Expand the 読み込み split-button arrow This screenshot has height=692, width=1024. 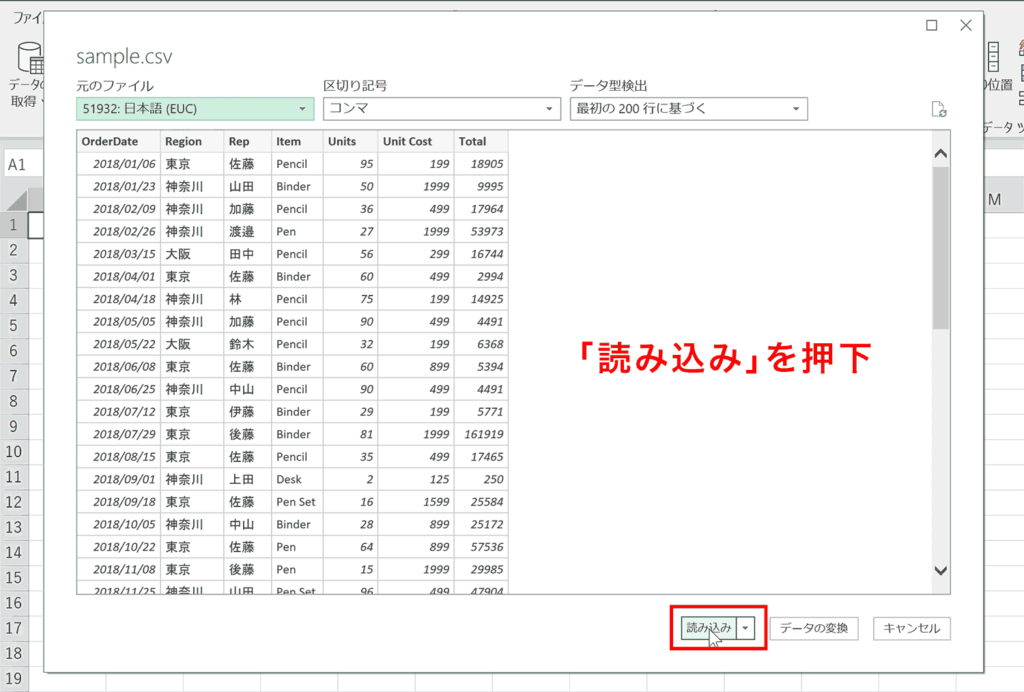[x=744, y=628]
